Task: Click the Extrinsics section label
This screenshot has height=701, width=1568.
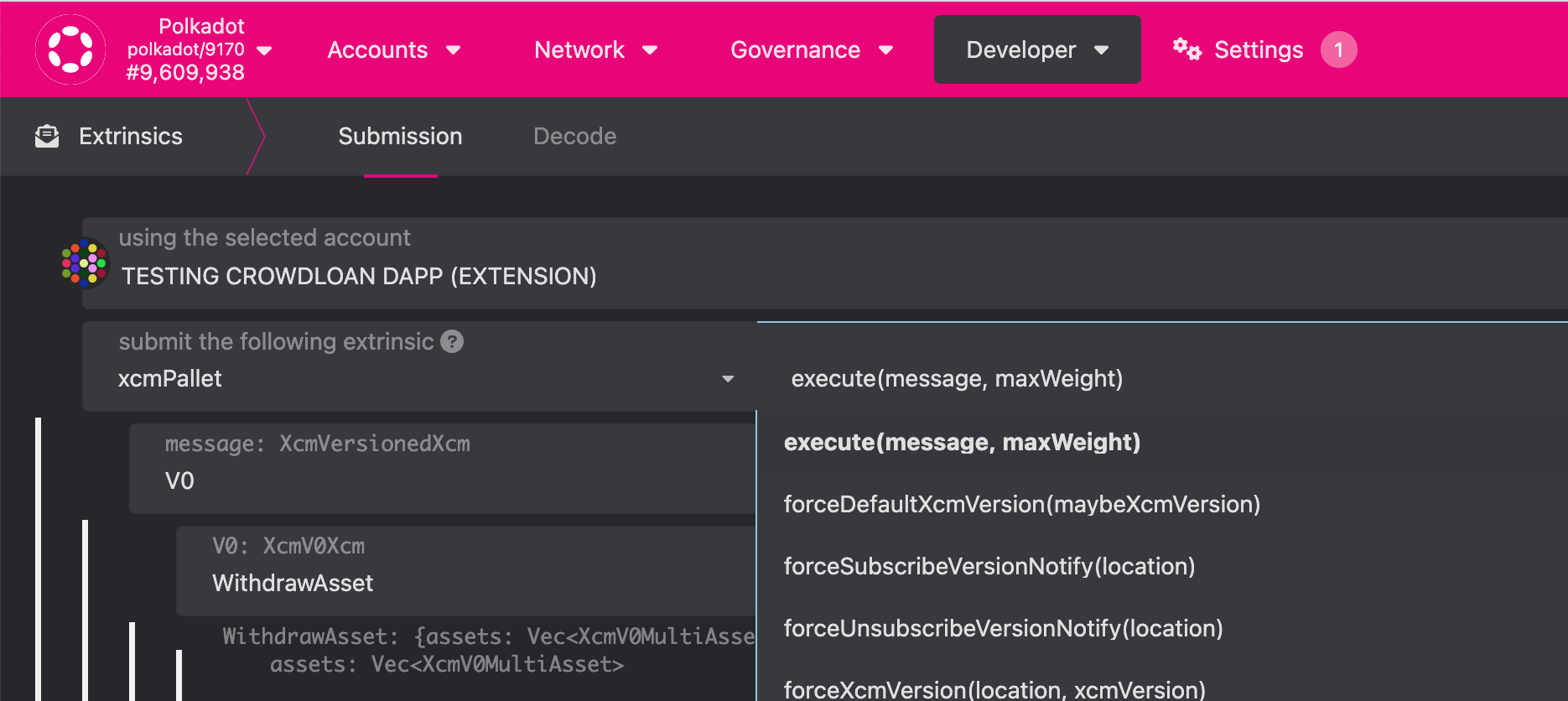Action: [x=131, y=136]
